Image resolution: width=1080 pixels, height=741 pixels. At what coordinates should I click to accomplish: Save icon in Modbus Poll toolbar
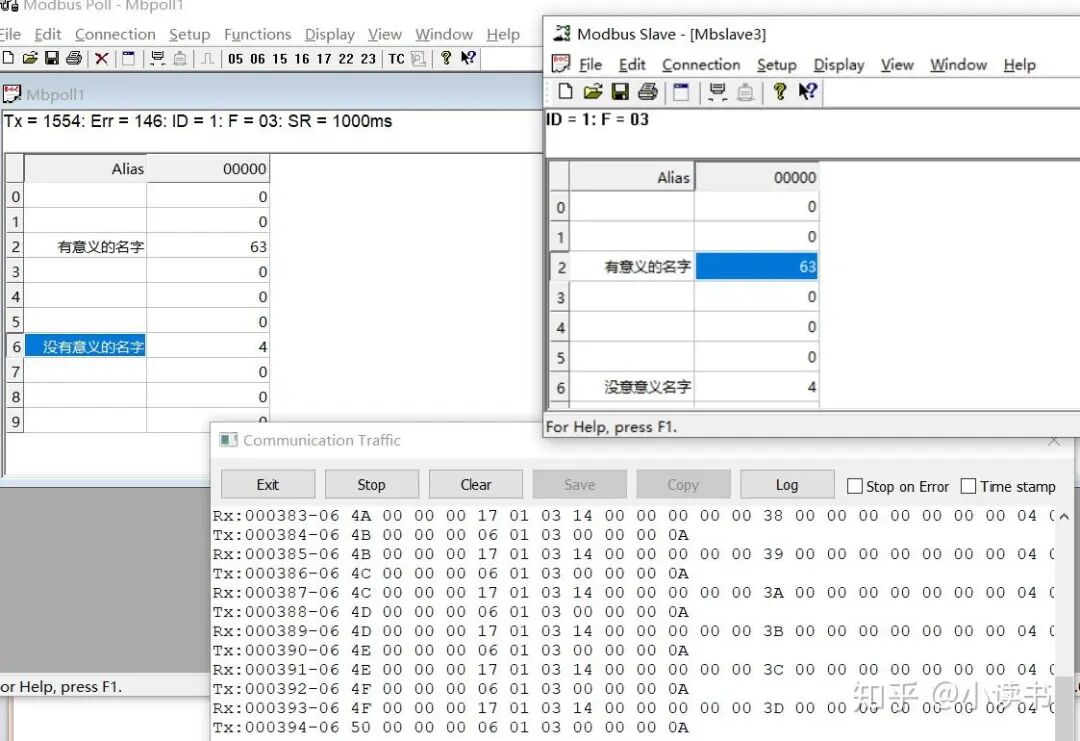[52, 59]
